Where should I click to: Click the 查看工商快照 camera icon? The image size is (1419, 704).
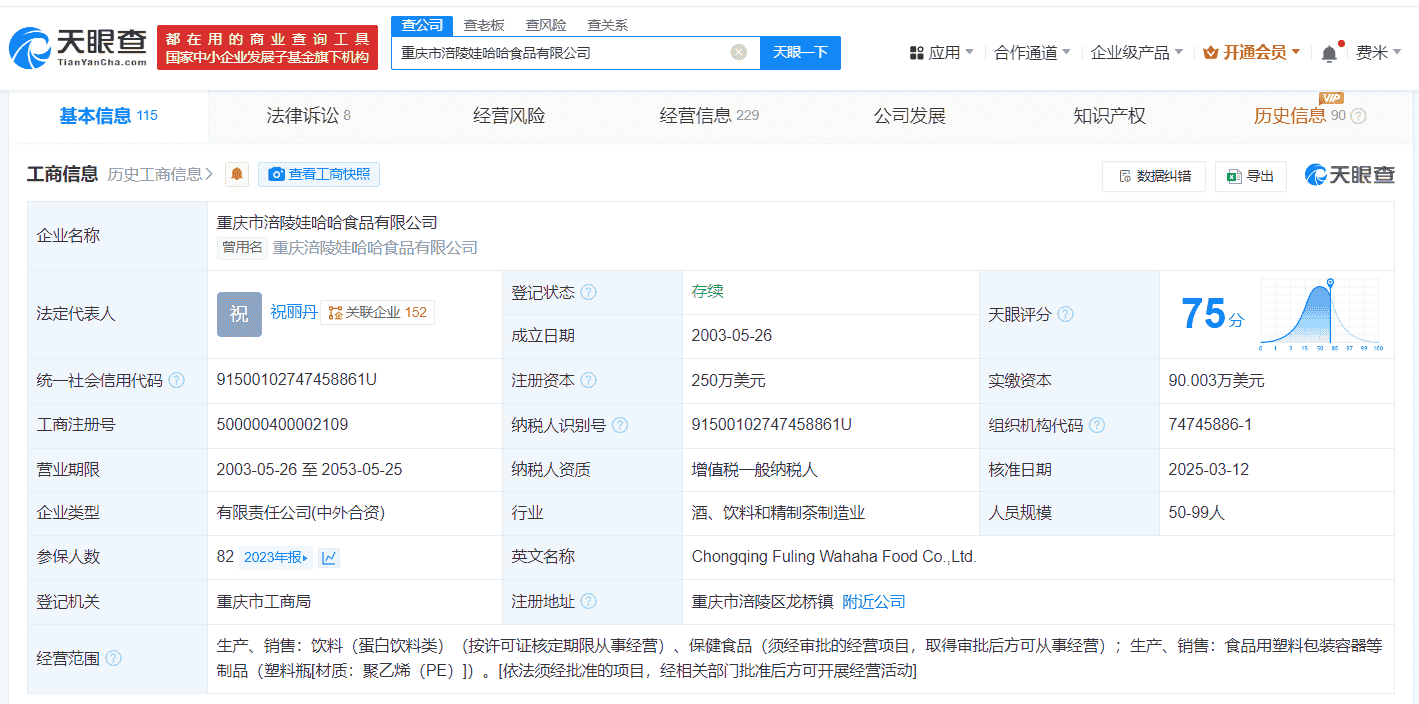coord(276,173)
